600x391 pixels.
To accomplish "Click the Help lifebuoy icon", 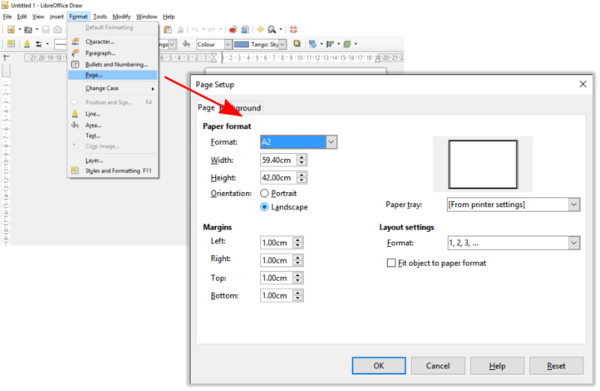I will pyautogui.click(x=293, y=29).
